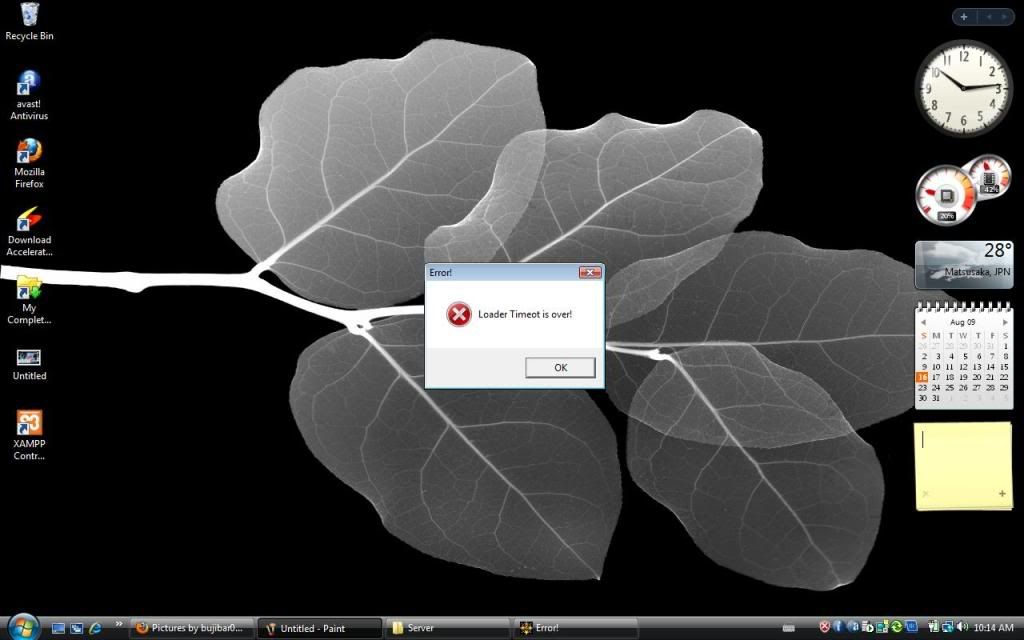Open the My Complete folder icon
The image size is (1024, 640).
[29, 288]
